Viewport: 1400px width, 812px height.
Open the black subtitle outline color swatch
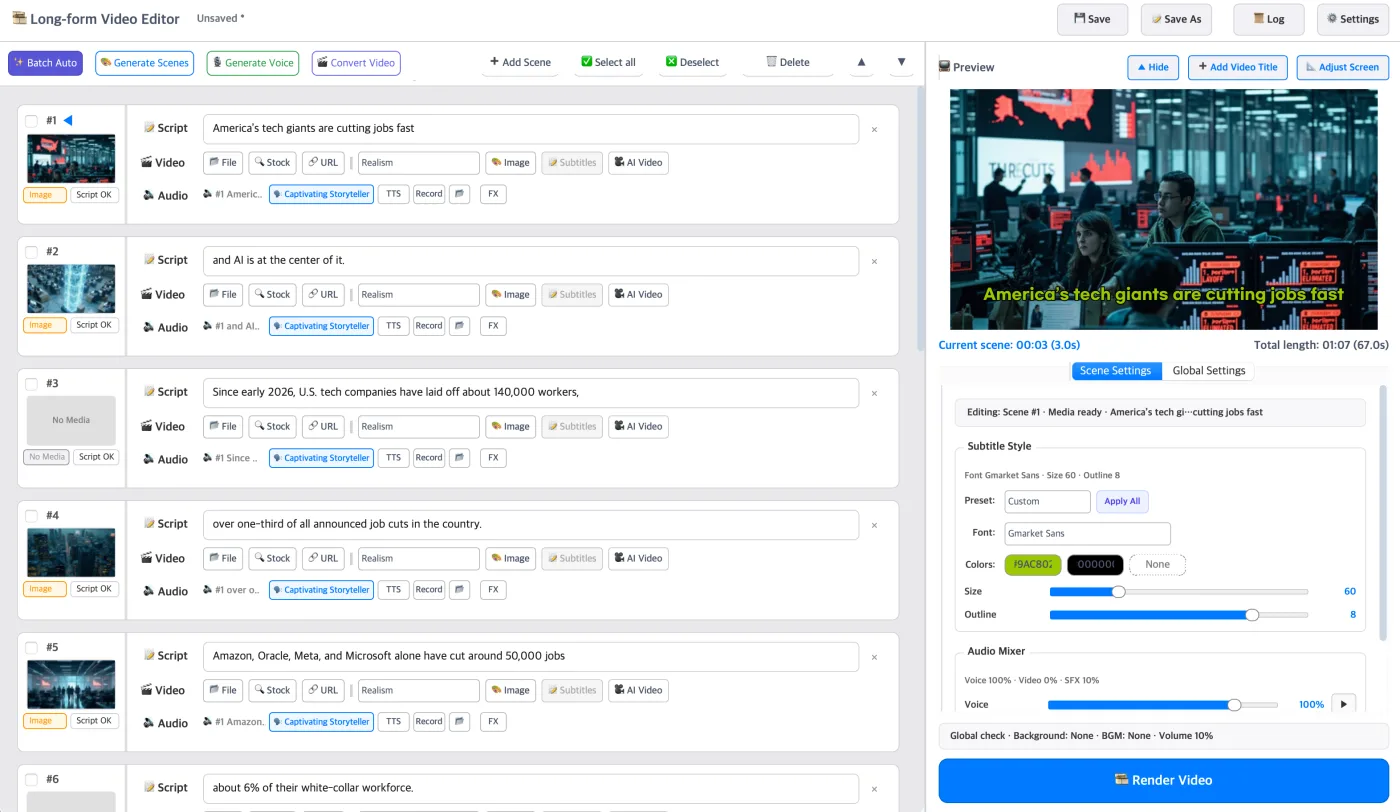point(1096,565)
